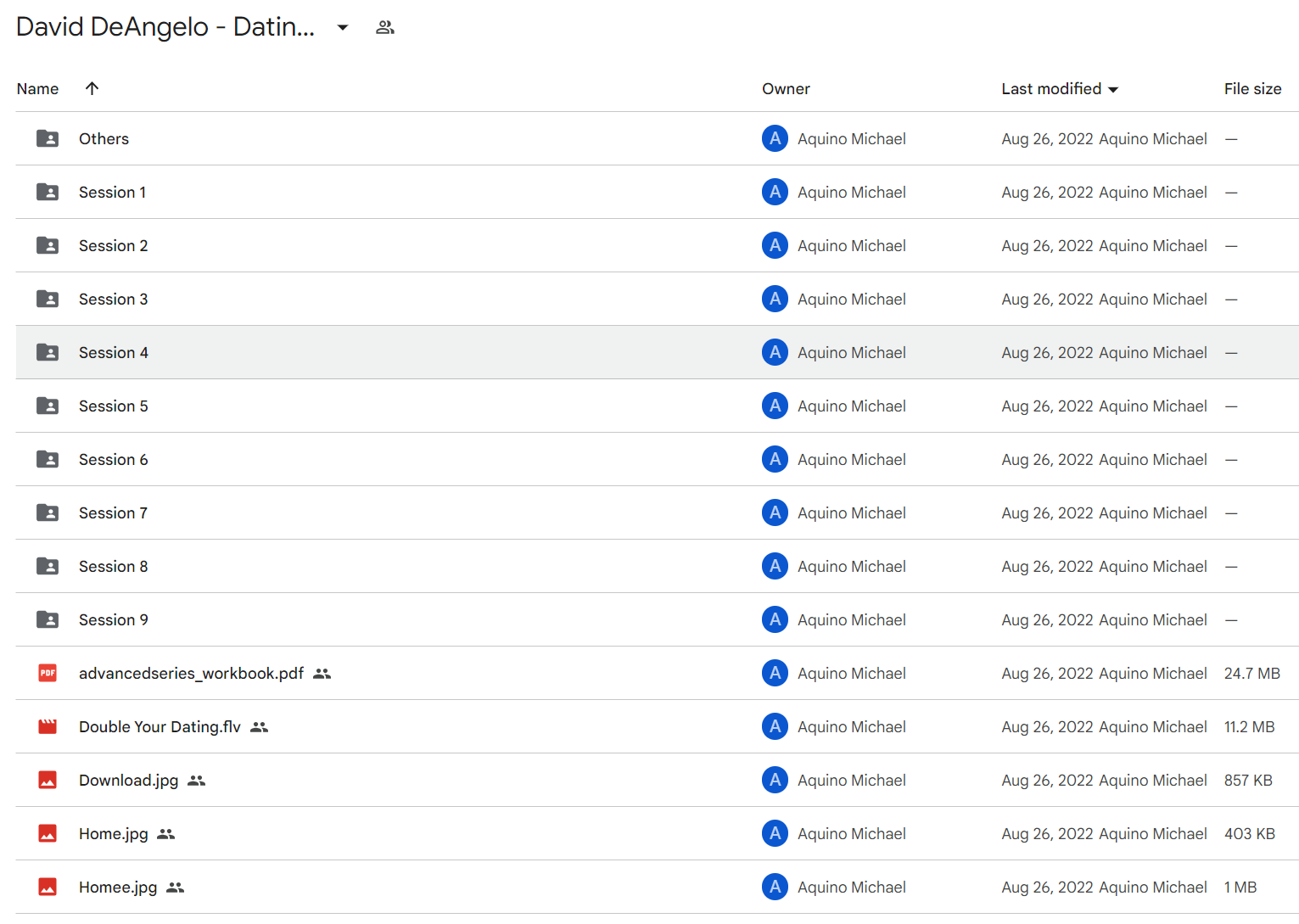
Task: Click shared icon next to advancedseries_workbook.pdf
Action: click(x=322, y=674)
